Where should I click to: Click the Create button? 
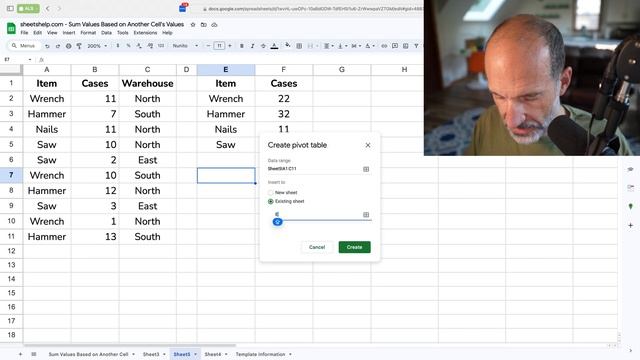(x=354, y=247)
